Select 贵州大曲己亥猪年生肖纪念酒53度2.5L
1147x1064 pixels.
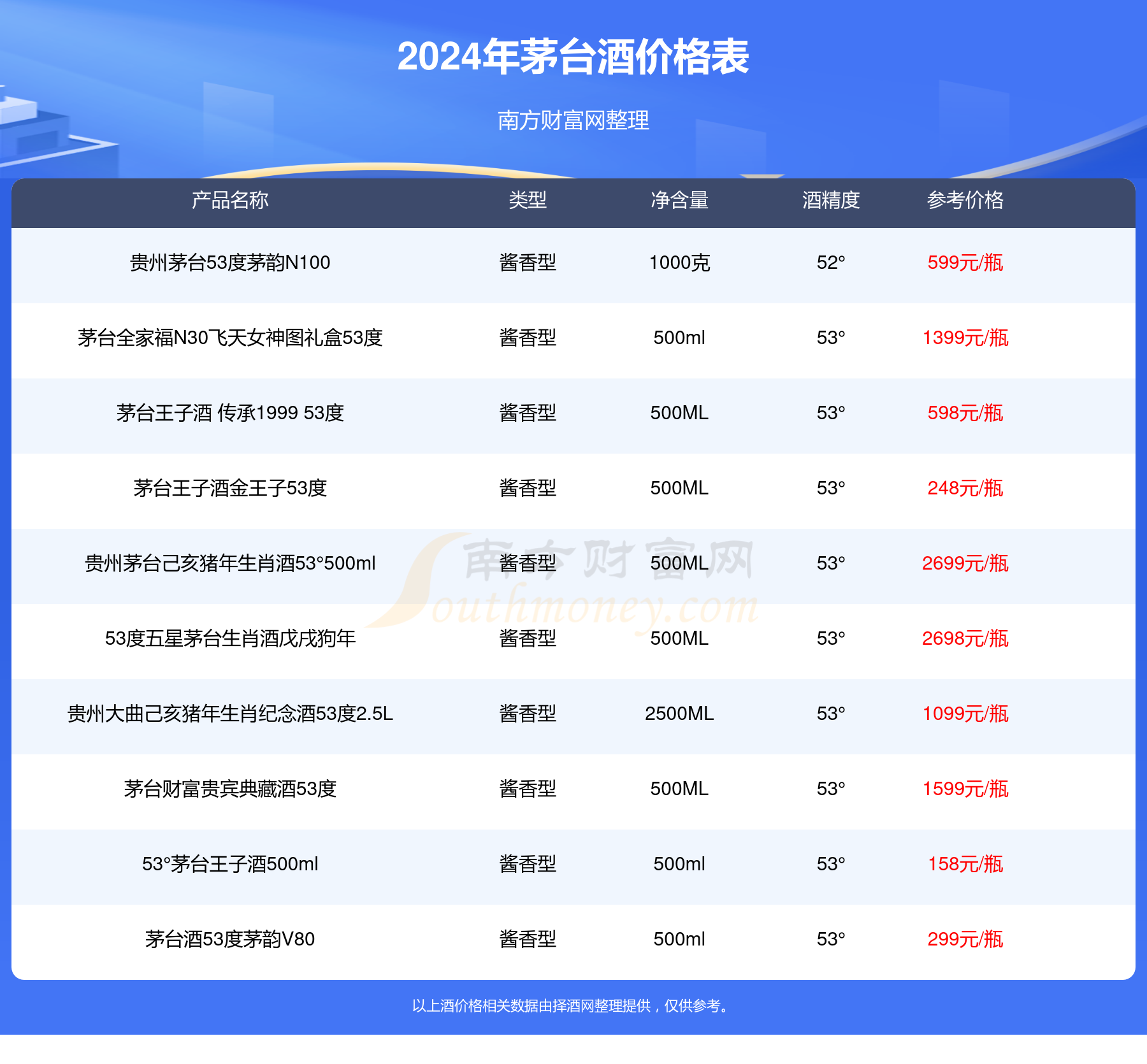point(230,714)
